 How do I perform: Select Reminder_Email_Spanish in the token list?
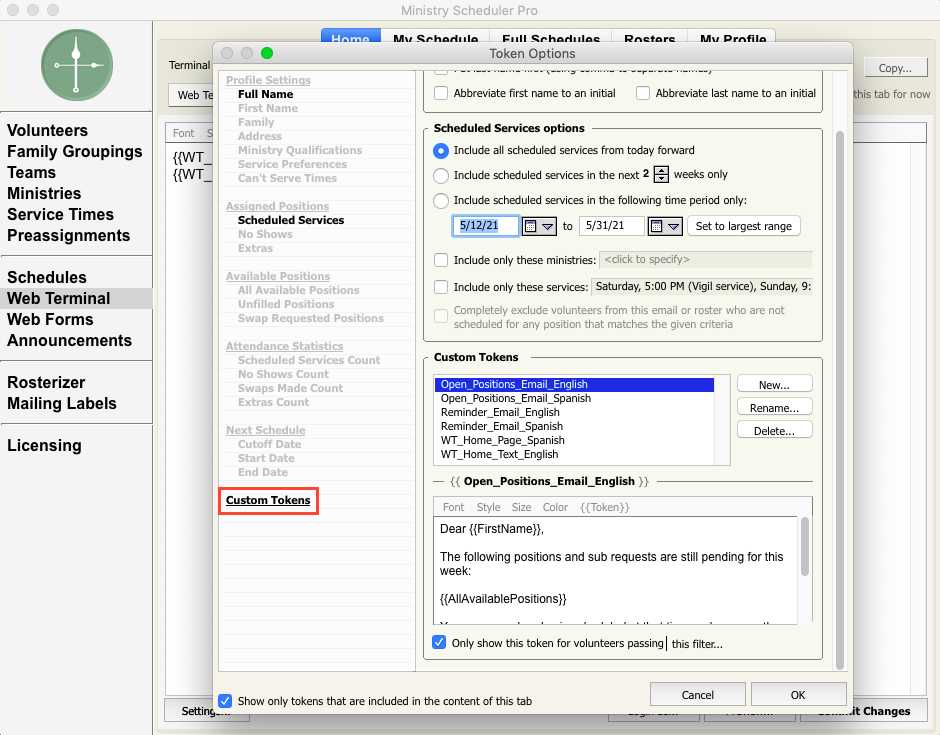coord(501,426)
